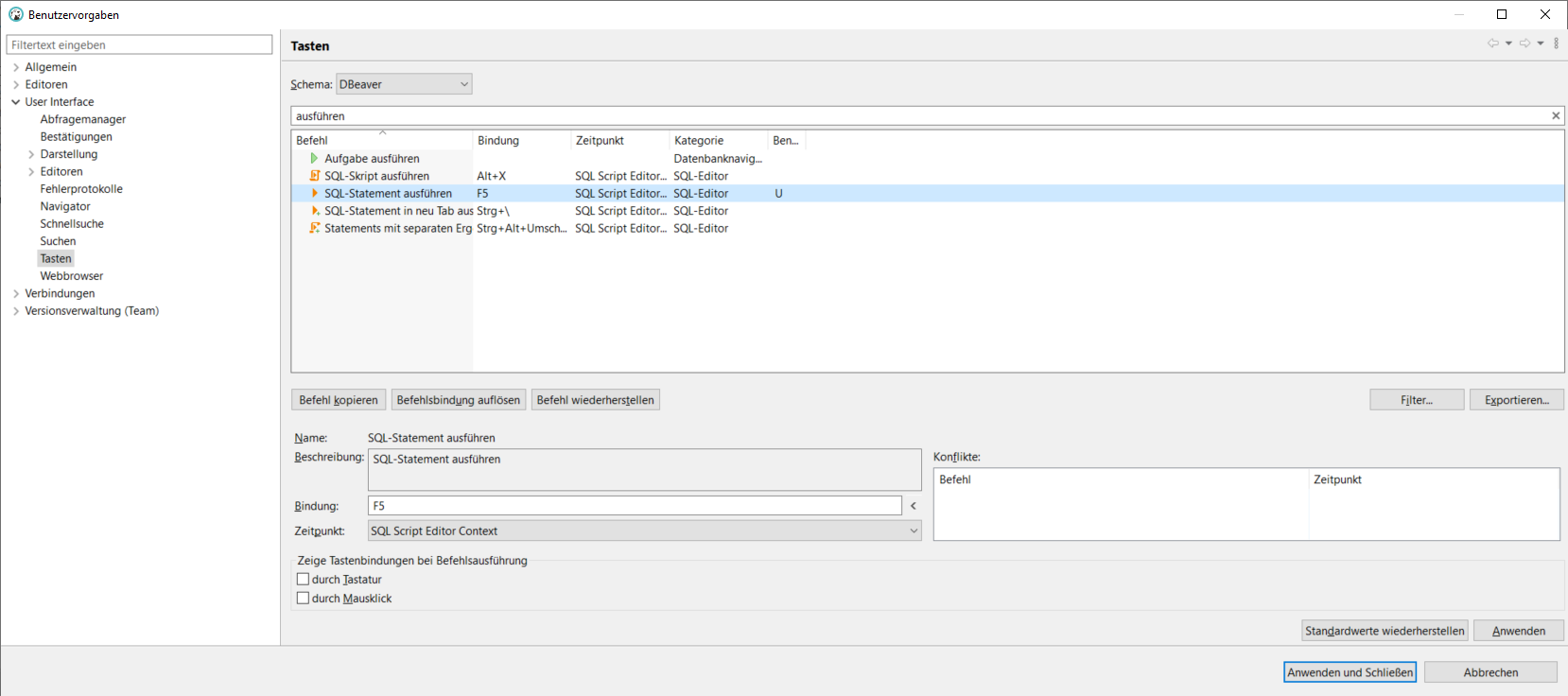Sort by the Bindung column header

coord(522,140)
